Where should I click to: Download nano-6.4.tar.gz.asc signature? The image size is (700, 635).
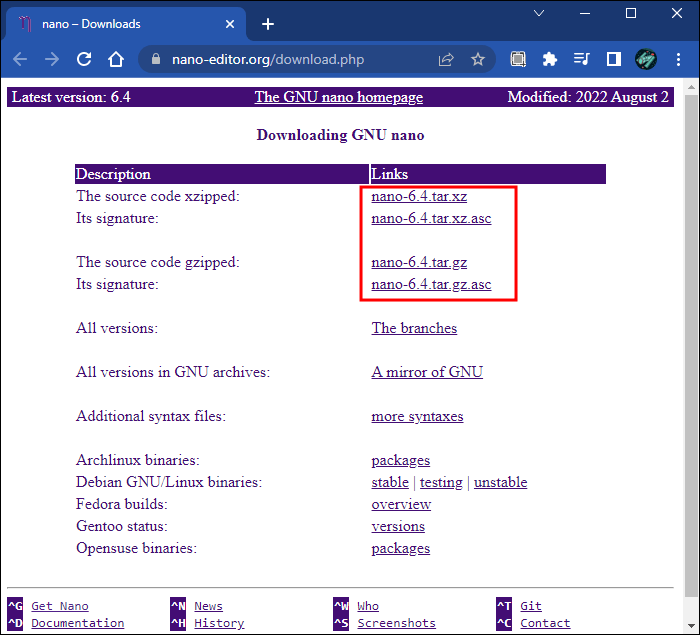click(431, 284)
